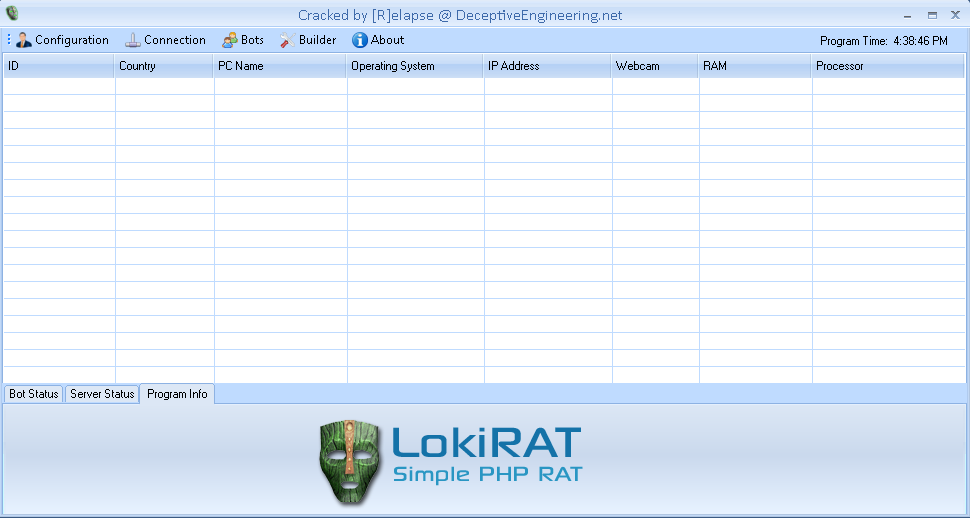Click the Configuration user icon in toolbar
This screenshot has height=518, width=970.
pyautogui.click(x=24, y=40)
